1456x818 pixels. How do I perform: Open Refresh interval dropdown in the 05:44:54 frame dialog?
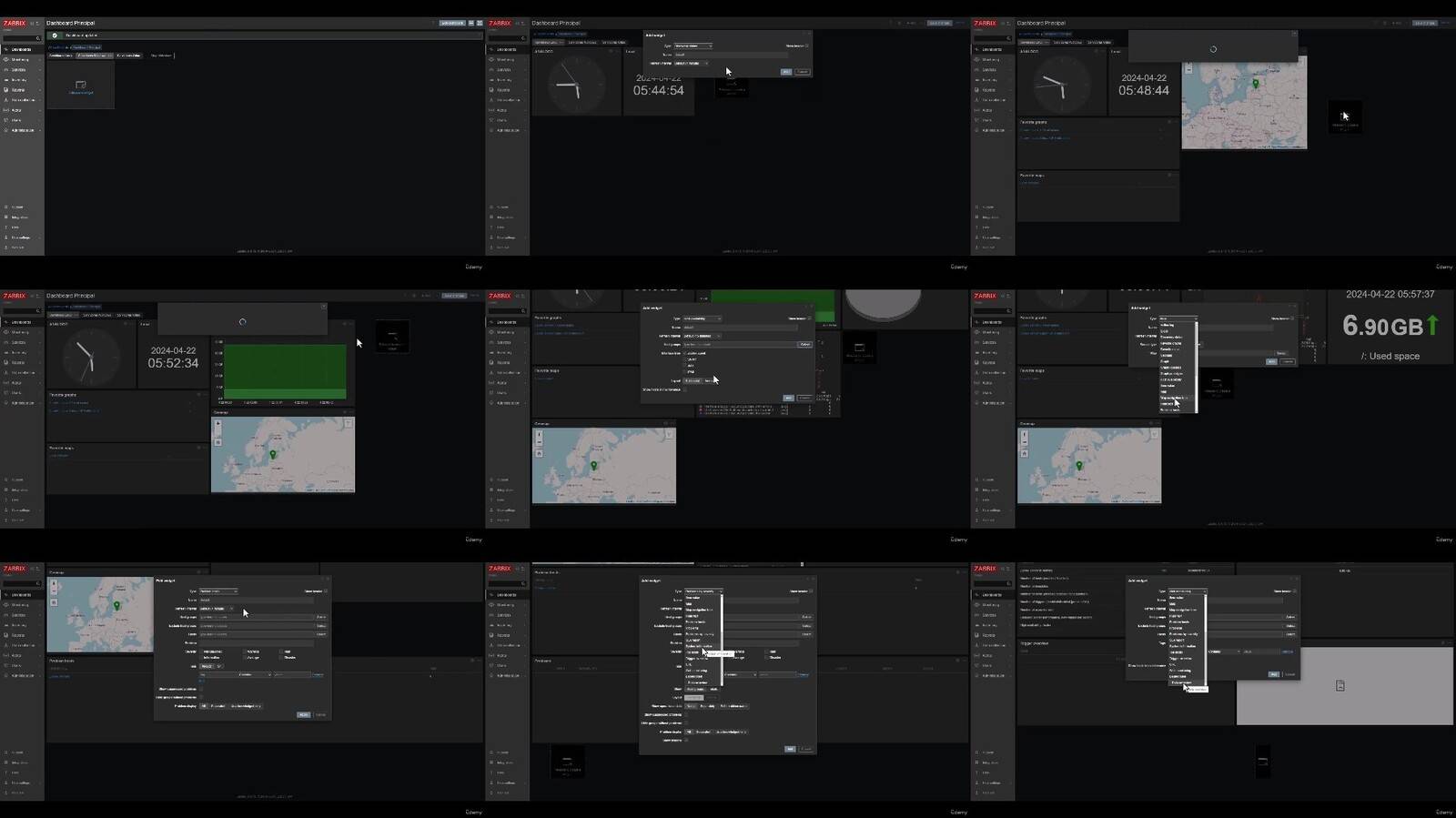pos(691,64)
